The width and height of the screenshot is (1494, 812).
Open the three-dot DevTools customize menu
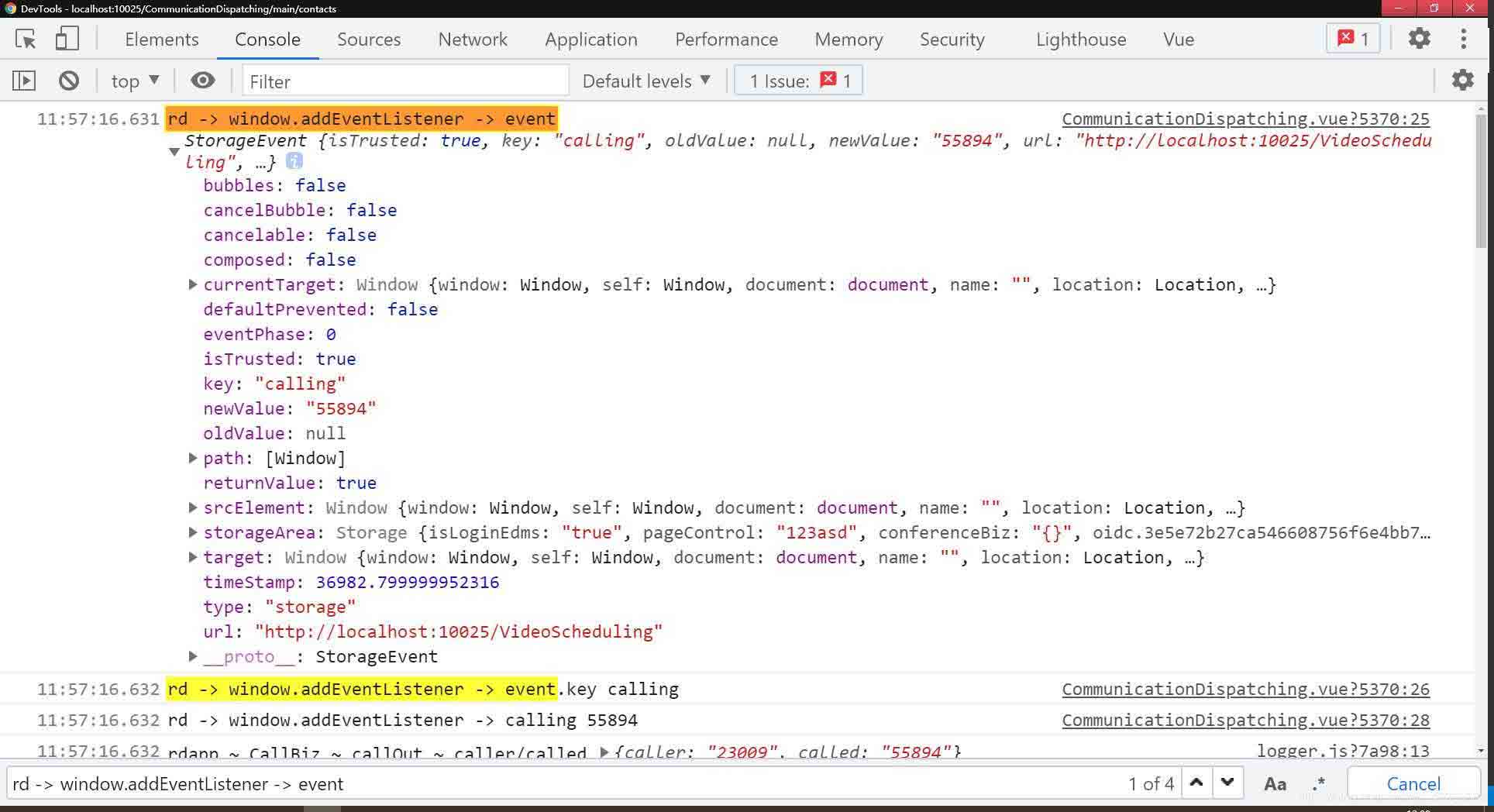click(1463, 39)
